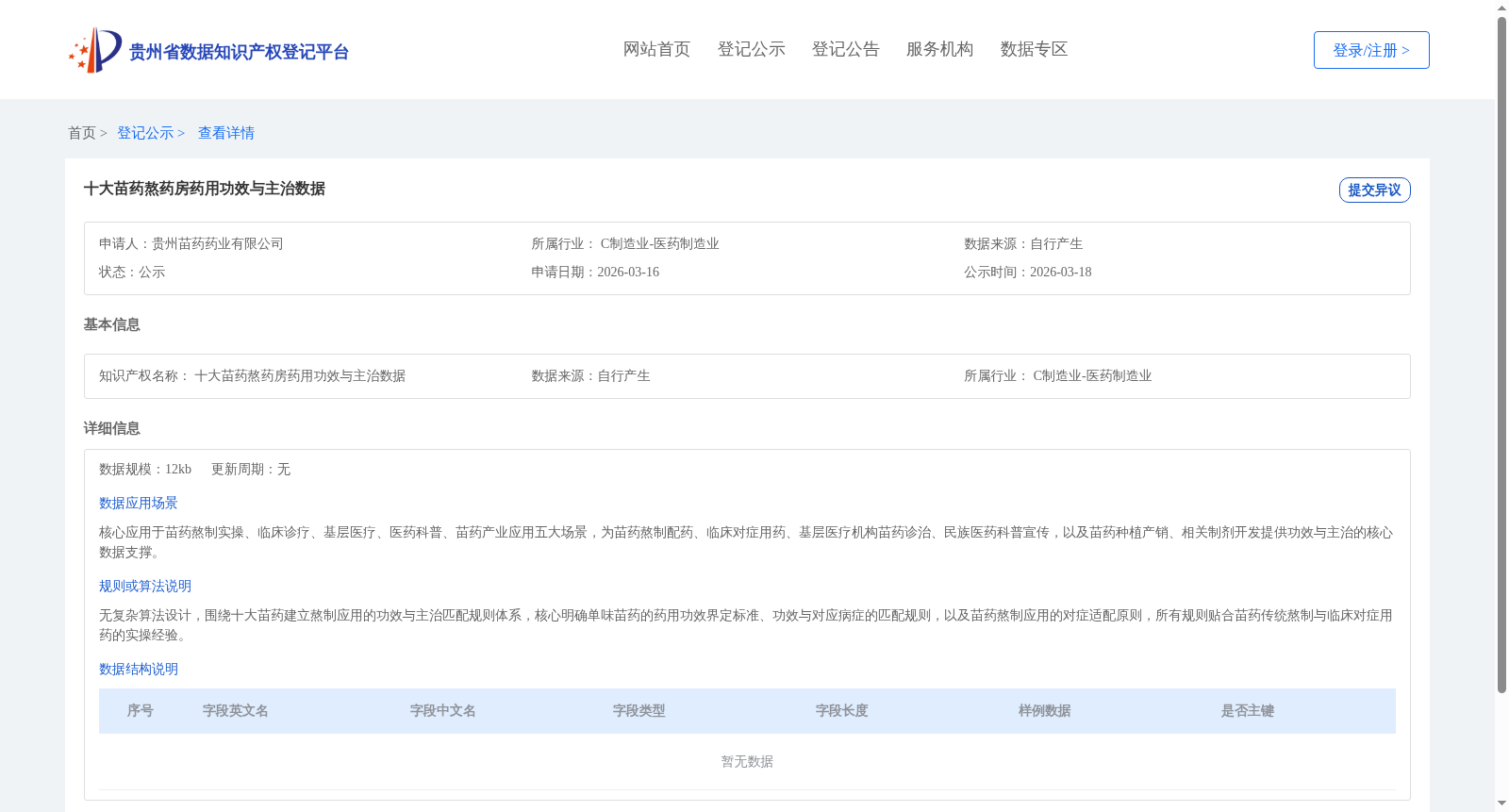Click 字段类型 column header
Image resolution: width=1509 pixels, height=812 pixels.
coord(639,710)
